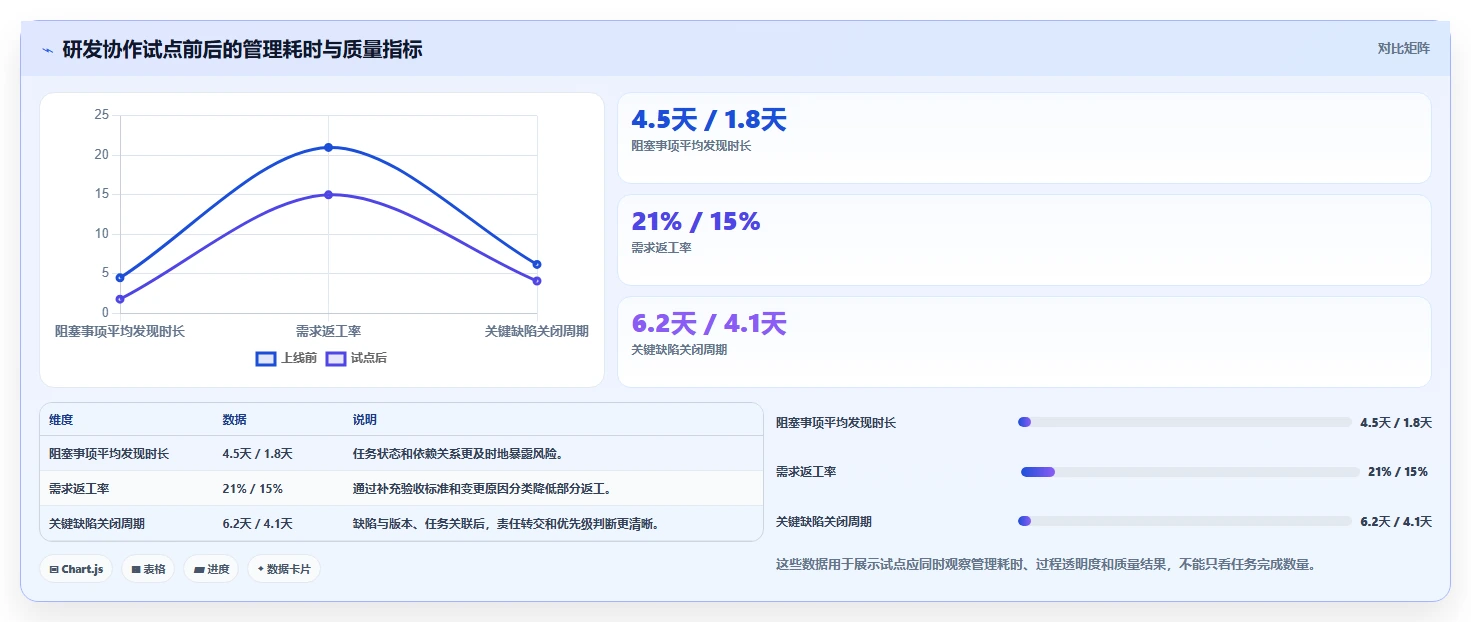
Task: Select the title 研发协作试点前后的管理耗时与质量指标
Action: coord(242,49)
